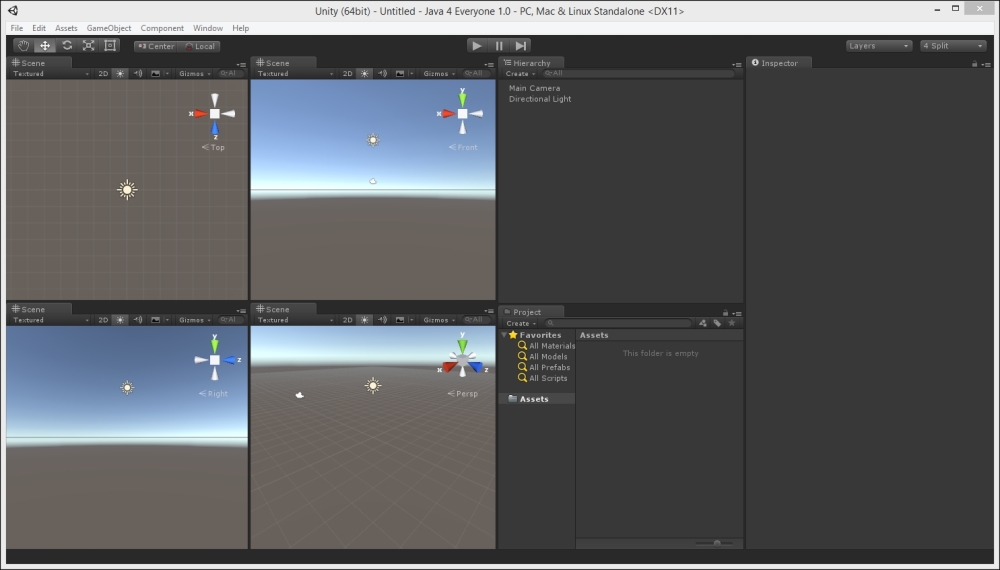Viewport: 1000px width, 570px height.
Task: Open the Component menu
Action: pyautogui.click(x=162, y=28)
